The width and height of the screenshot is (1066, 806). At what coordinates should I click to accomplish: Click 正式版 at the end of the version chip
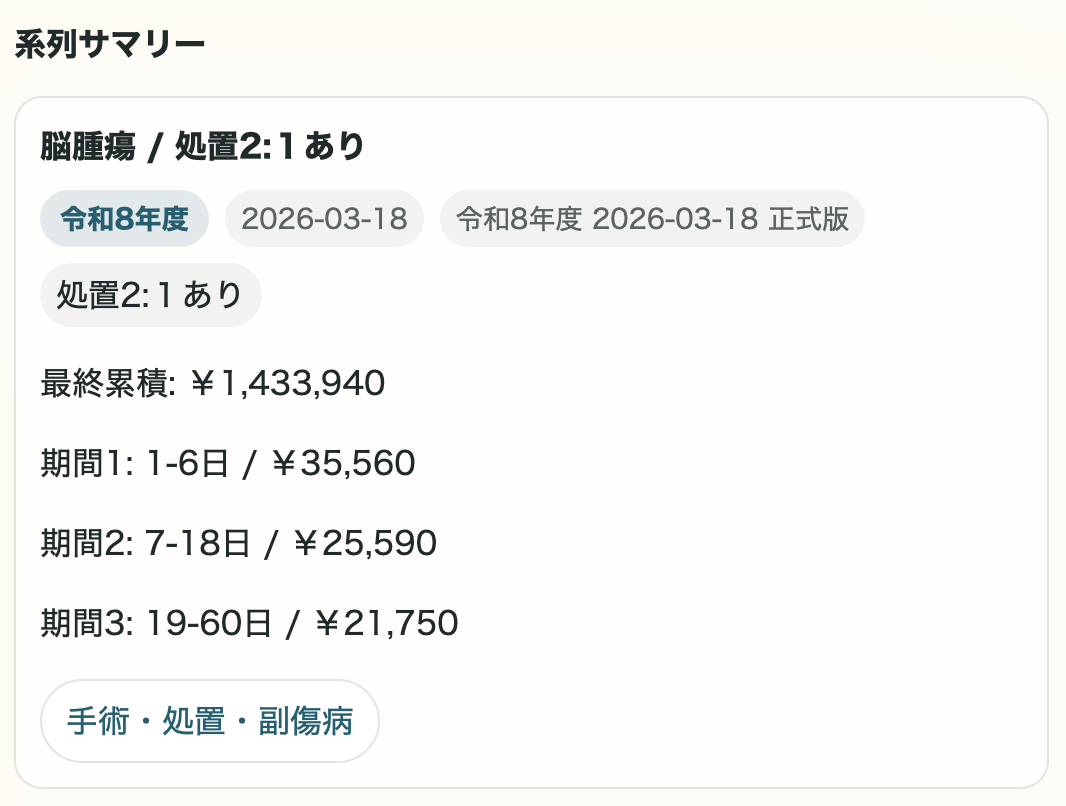tap(808, 219)
